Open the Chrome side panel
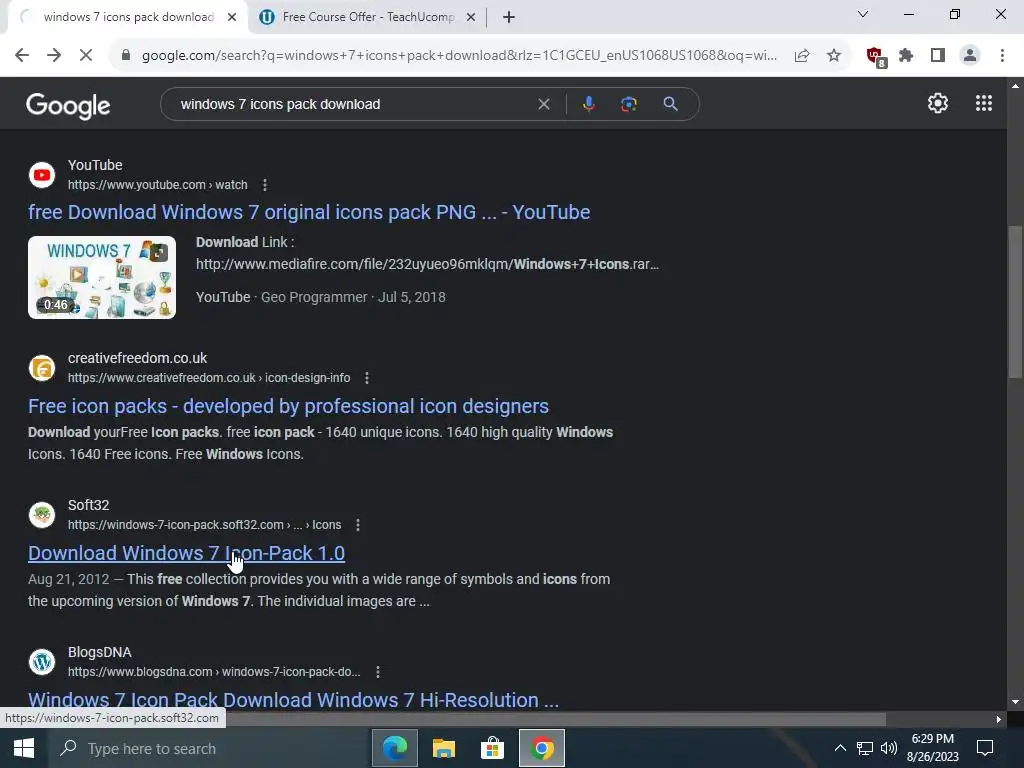Image resolution: width=1024 pixels, height=768 pixels. 938,56
